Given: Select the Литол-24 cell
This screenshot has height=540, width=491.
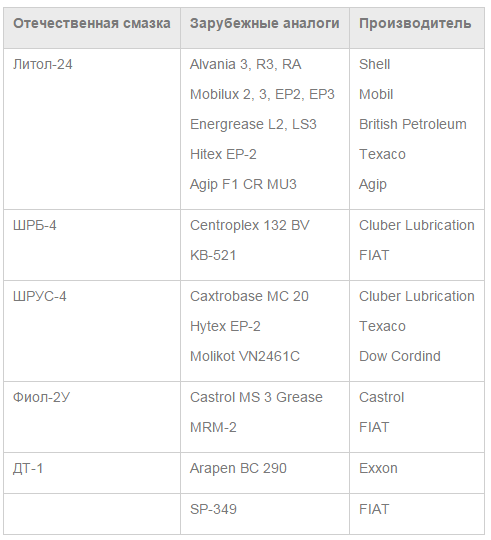Looking at the screenshot, I should [43, 64].
